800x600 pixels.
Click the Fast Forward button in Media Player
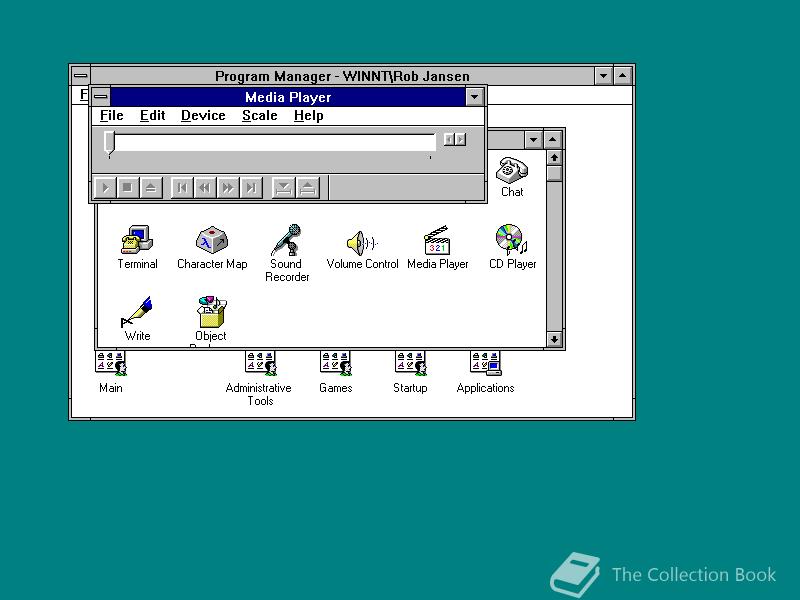[x=228, y=188]
